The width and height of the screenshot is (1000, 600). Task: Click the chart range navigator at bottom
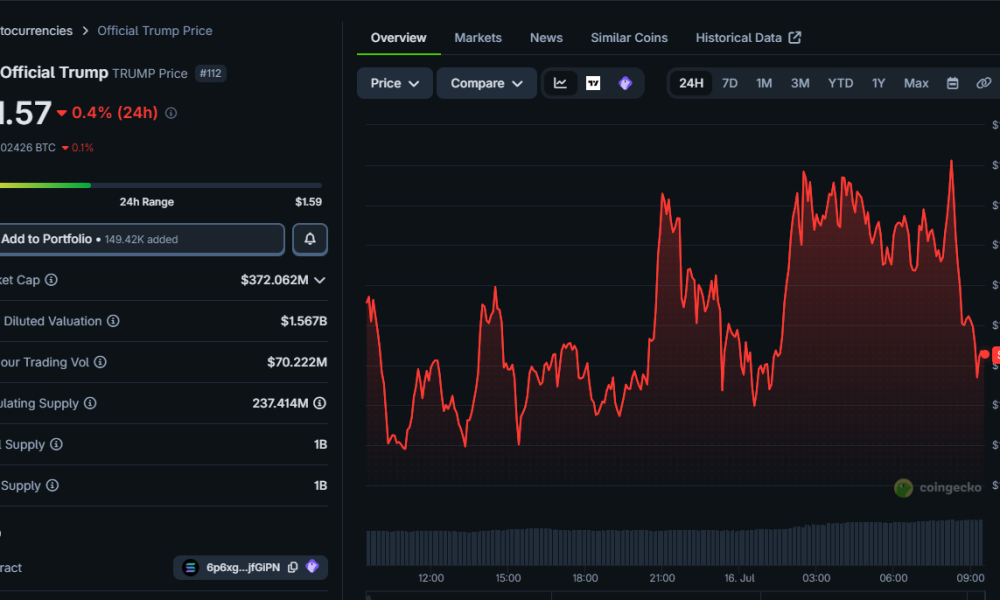pyautogui.click(x=676, y=596)
